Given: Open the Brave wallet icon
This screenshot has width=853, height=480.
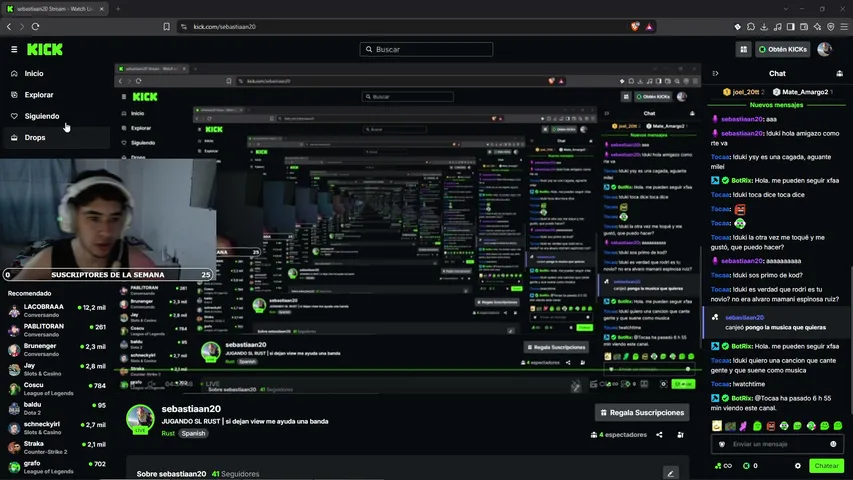Looking at the screenshot, I should (x=804, y=27).
